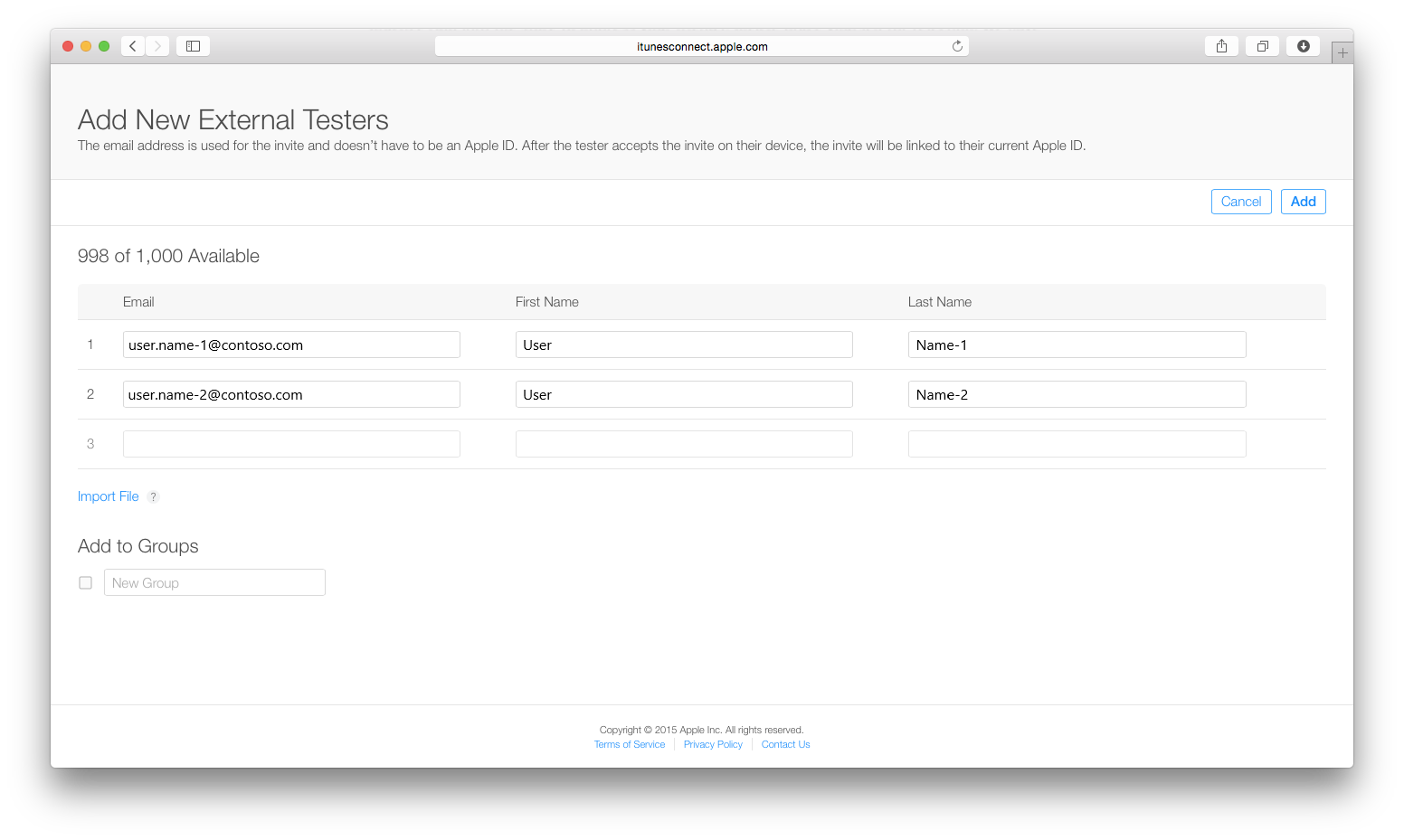Click the empty email field in row 3
This screenshot has width=1404, height=840.
click(x=290, y=443)
